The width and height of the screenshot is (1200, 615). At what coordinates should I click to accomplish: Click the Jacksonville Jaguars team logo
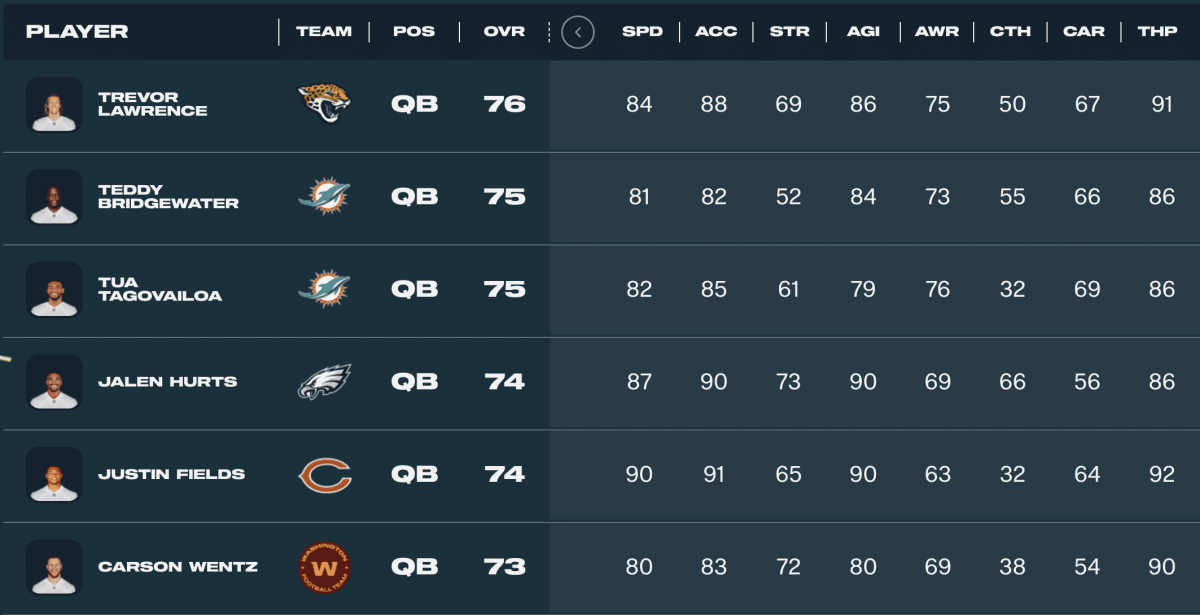point(324,103)
